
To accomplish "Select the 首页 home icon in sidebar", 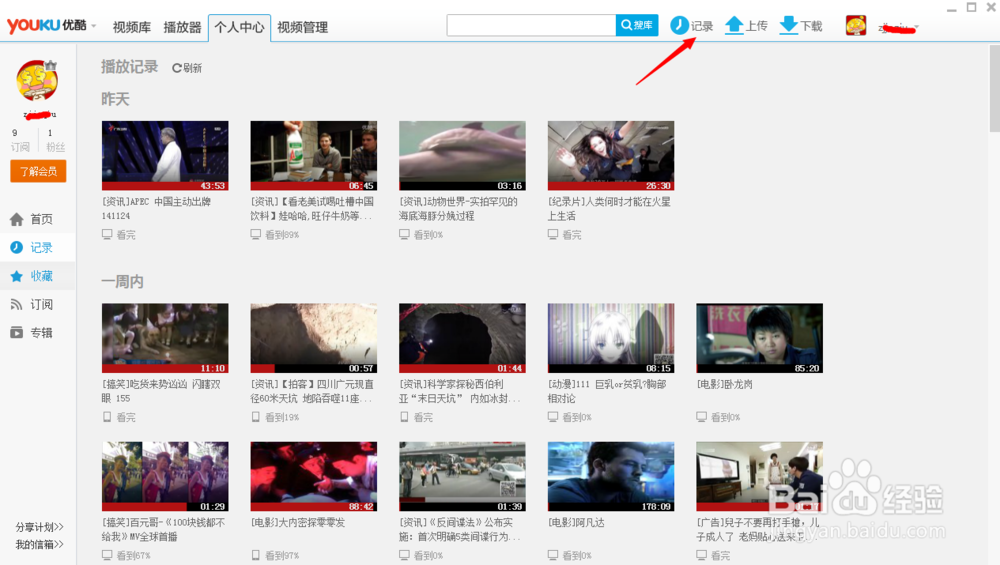I will [17, 219].
